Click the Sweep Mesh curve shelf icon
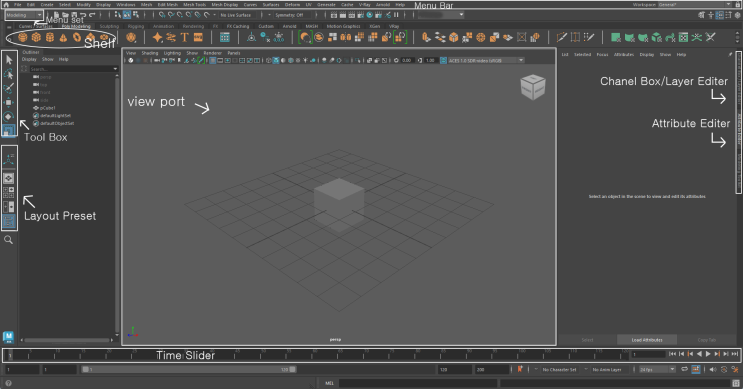 (x=171, y=37)
